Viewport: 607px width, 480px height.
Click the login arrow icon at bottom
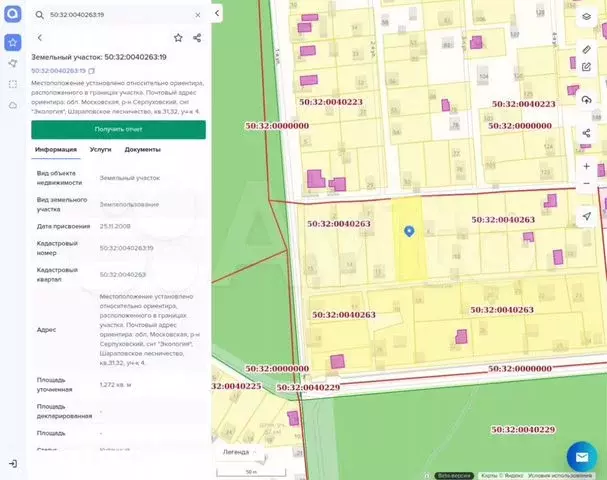click(13, 464)
